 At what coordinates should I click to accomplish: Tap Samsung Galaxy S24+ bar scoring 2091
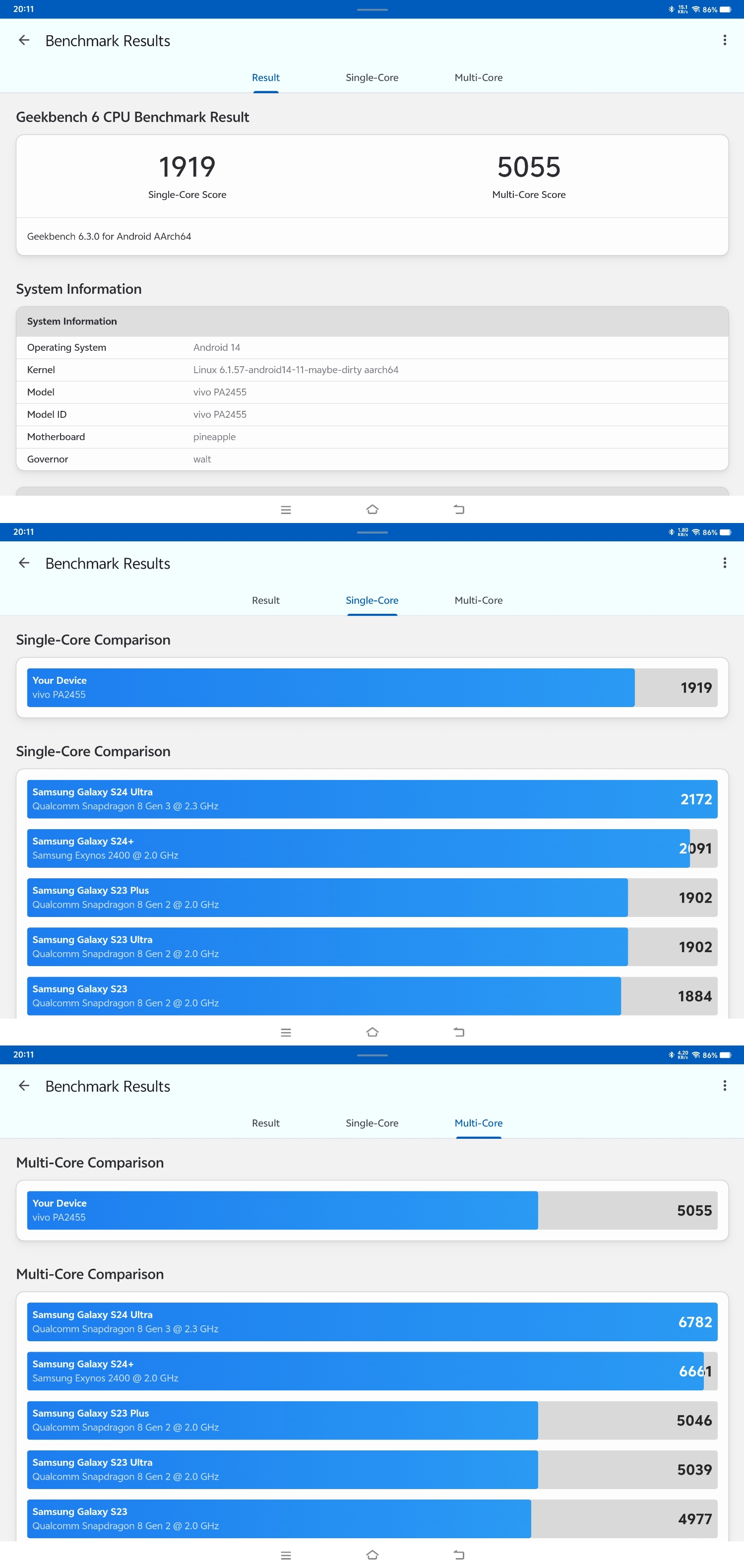372,849
